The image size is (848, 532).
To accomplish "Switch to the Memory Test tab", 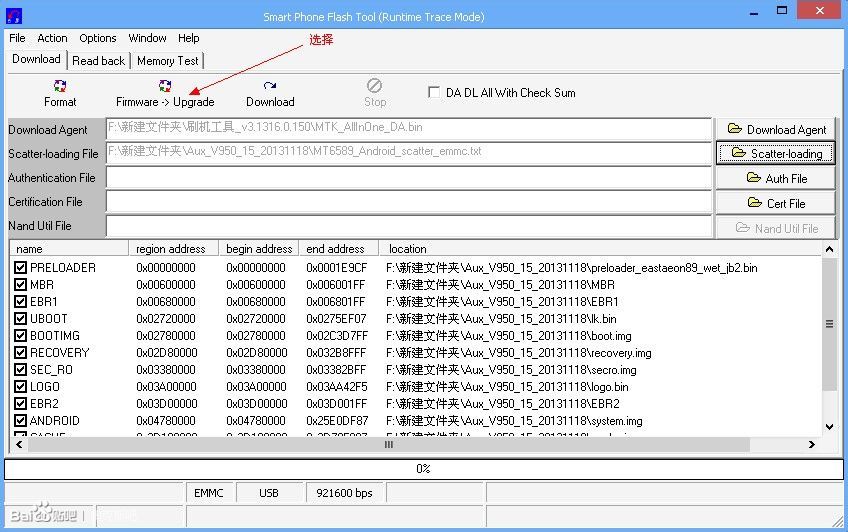I will click(168, 61).
